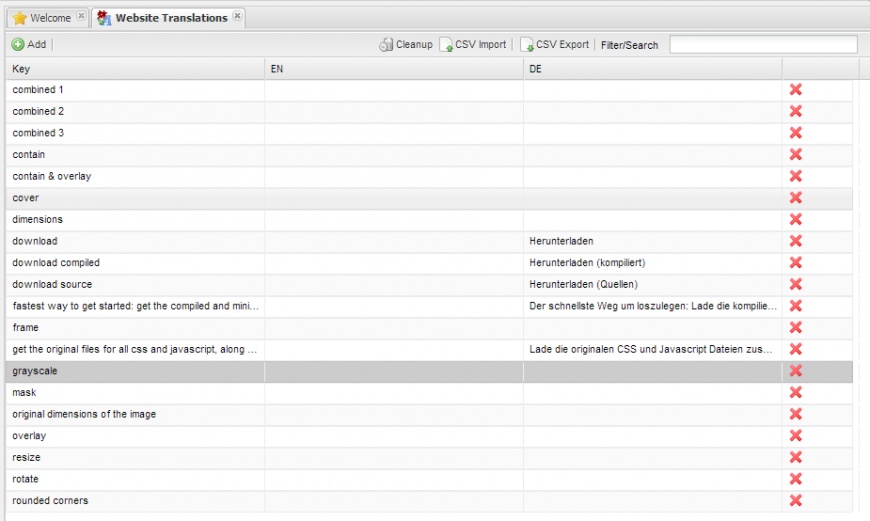Sort by the Key column header

pos(135,69)
